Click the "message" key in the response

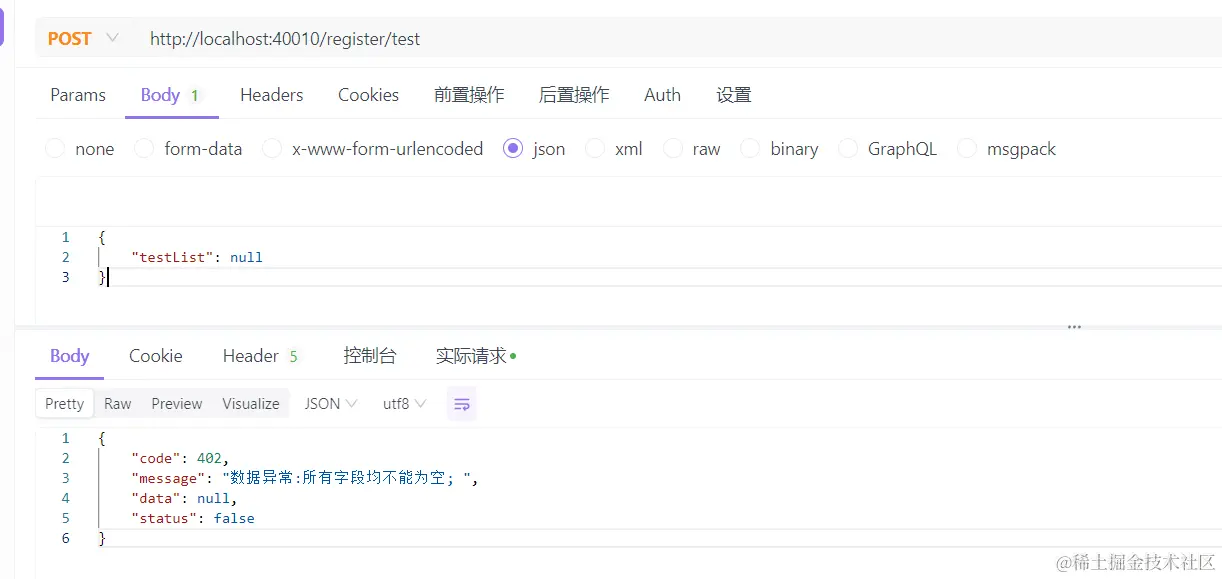168,478
